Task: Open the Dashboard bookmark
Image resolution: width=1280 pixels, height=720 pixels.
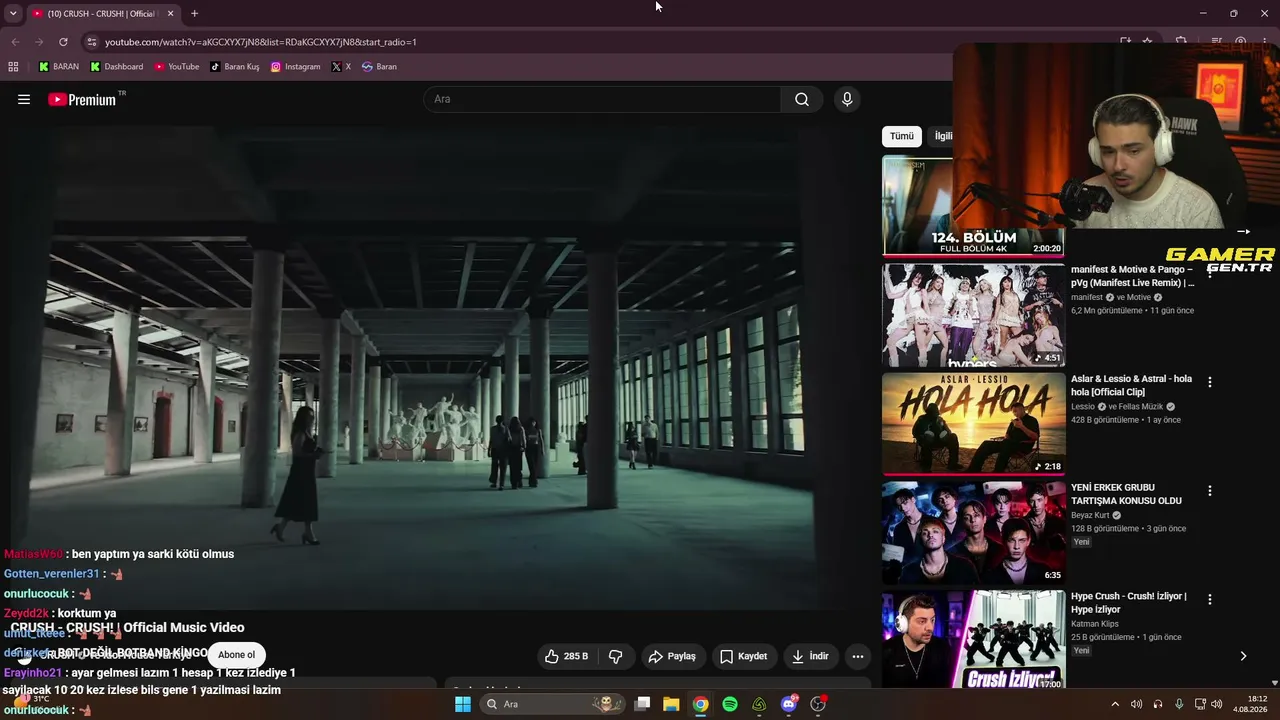Action: pos(116,67)
